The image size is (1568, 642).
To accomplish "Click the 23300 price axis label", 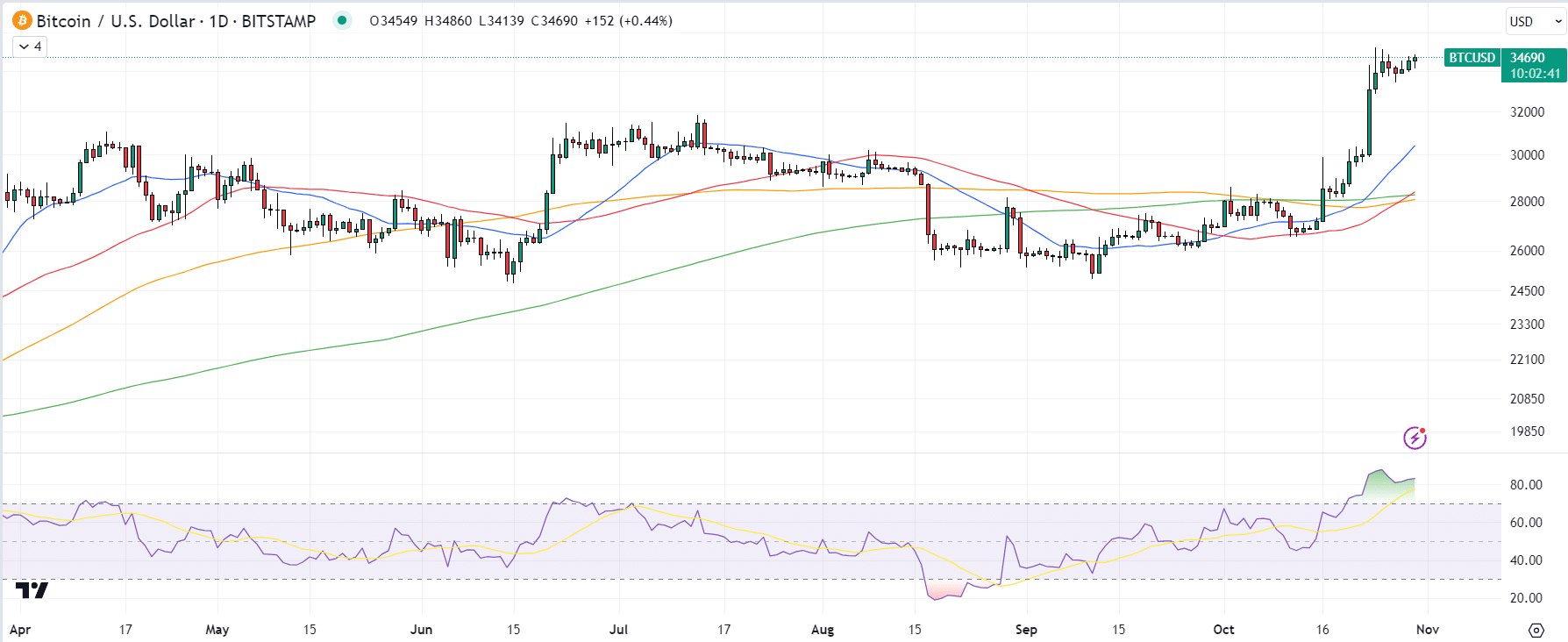I will point(1527,325).
